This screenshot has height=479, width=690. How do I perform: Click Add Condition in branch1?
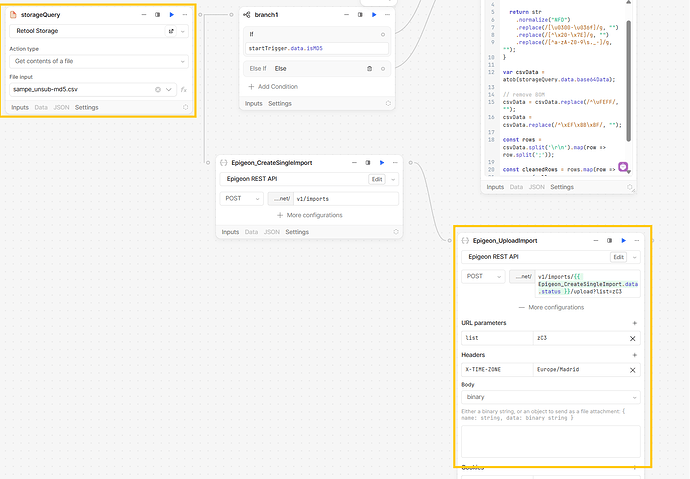[273, 87]
